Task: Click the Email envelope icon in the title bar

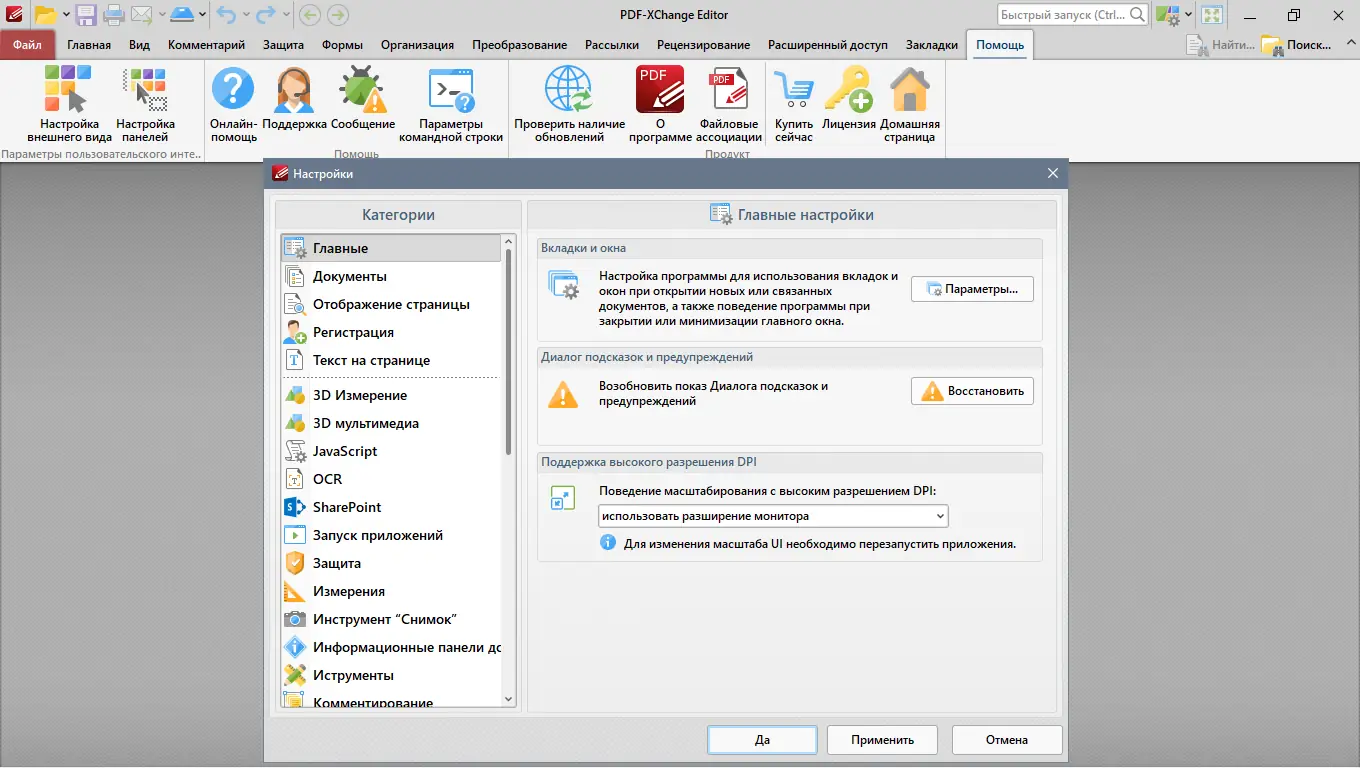Action: [141, 15]
